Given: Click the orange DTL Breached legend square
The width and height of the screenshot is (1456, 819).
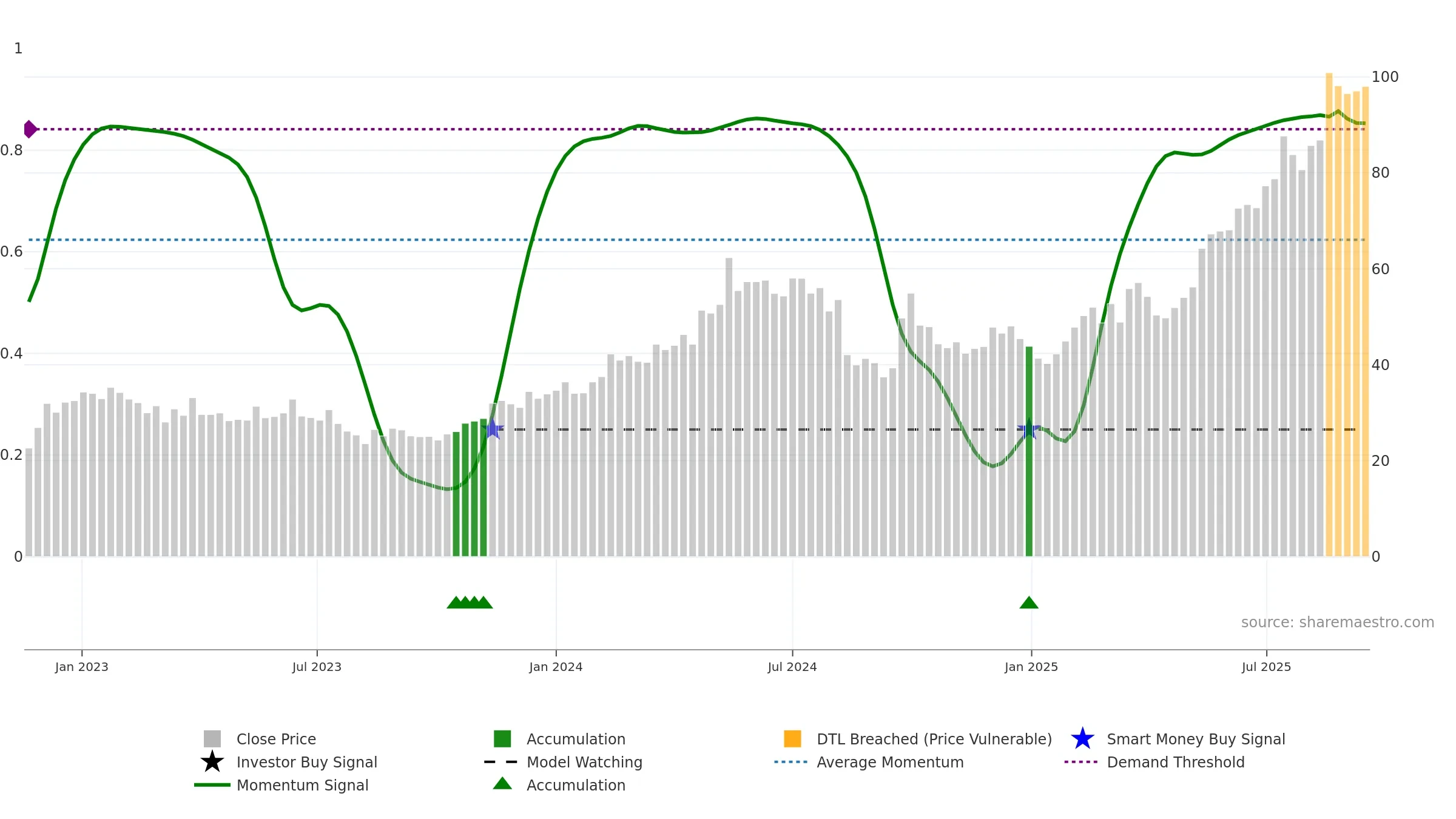Looking at the screenshot, I should coord(792,739).
